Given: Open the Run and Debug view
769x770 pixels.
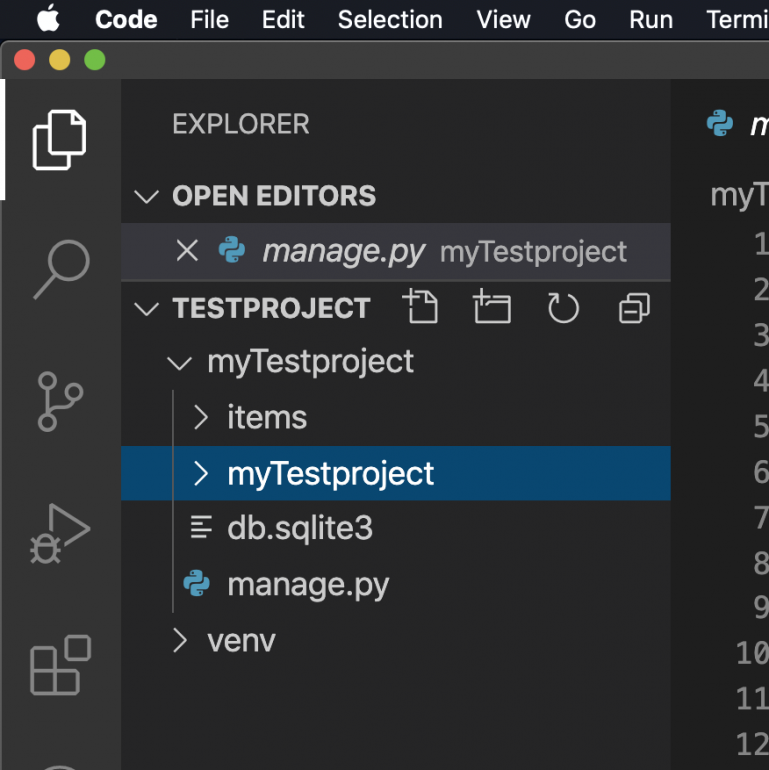Looking at the screenshot, I should point(60,533).
